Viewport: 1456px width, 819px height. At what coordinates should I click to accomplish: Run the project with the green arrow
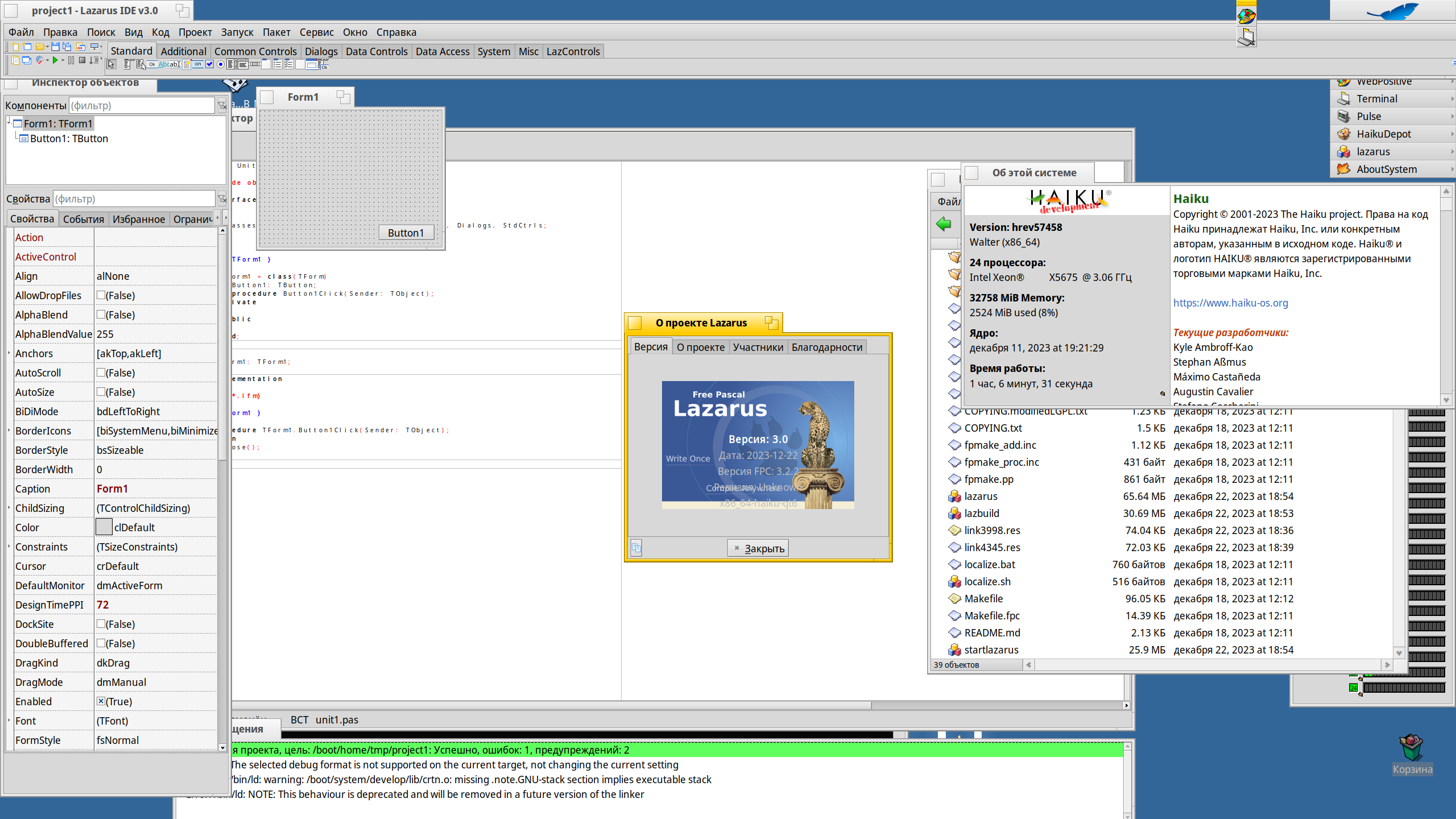pyautogui.click(x=55, y=60)
